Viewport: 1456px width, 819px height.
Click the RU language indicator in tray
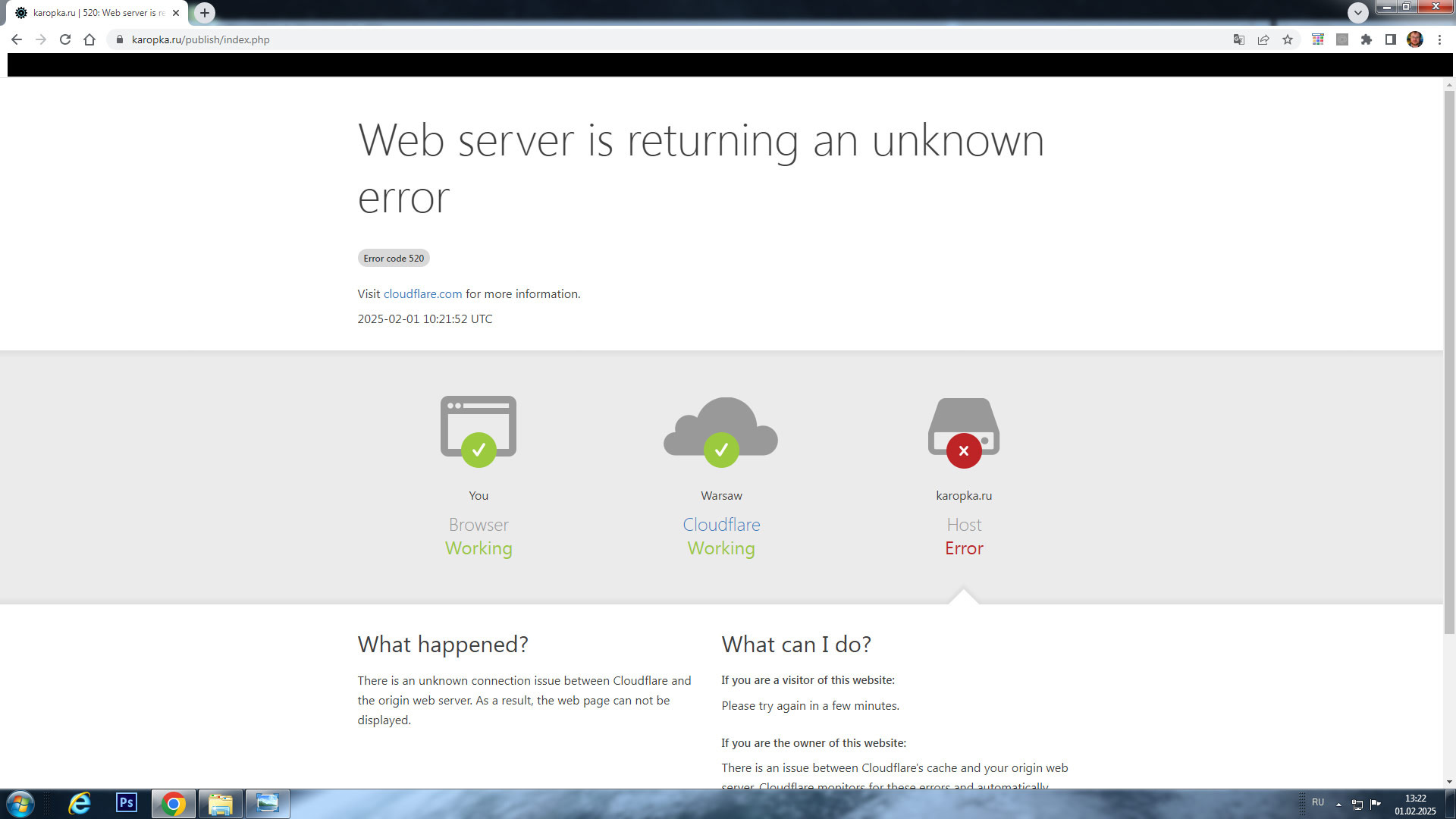click(1318, 802)
